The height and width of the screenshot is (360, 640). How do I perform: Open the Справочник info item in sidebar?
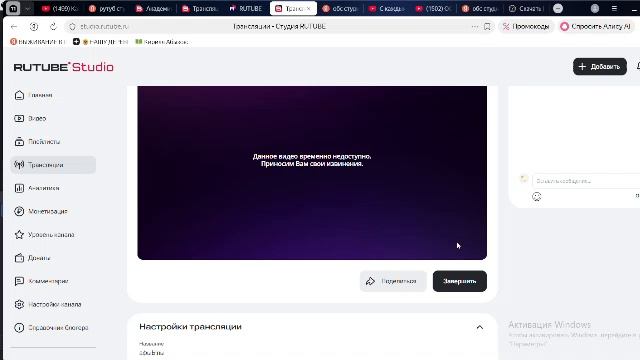[51, 328]
